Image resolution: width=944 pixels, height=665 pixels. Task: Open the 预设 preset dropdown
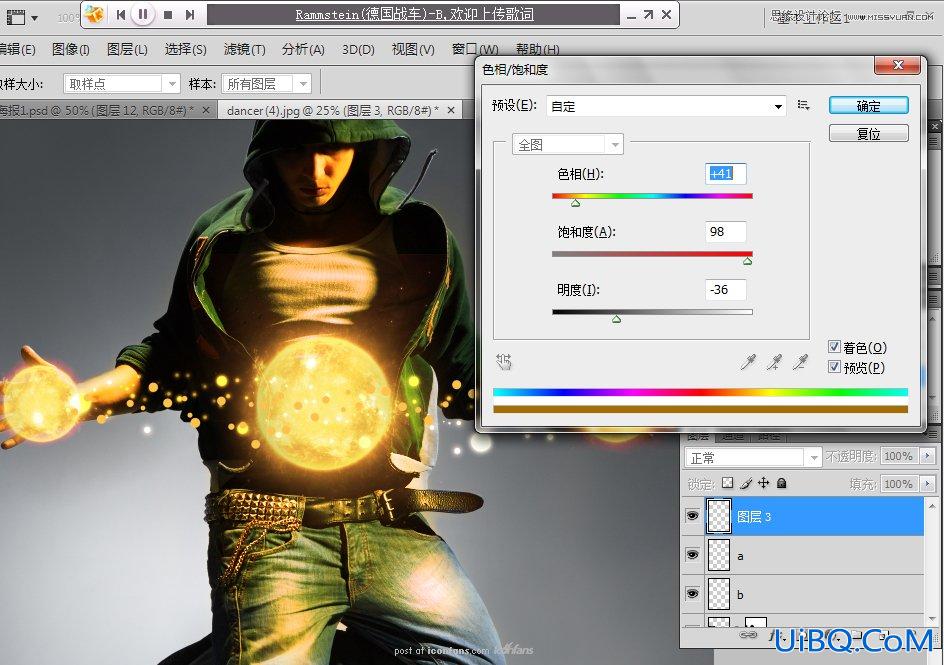coord(666,107)
